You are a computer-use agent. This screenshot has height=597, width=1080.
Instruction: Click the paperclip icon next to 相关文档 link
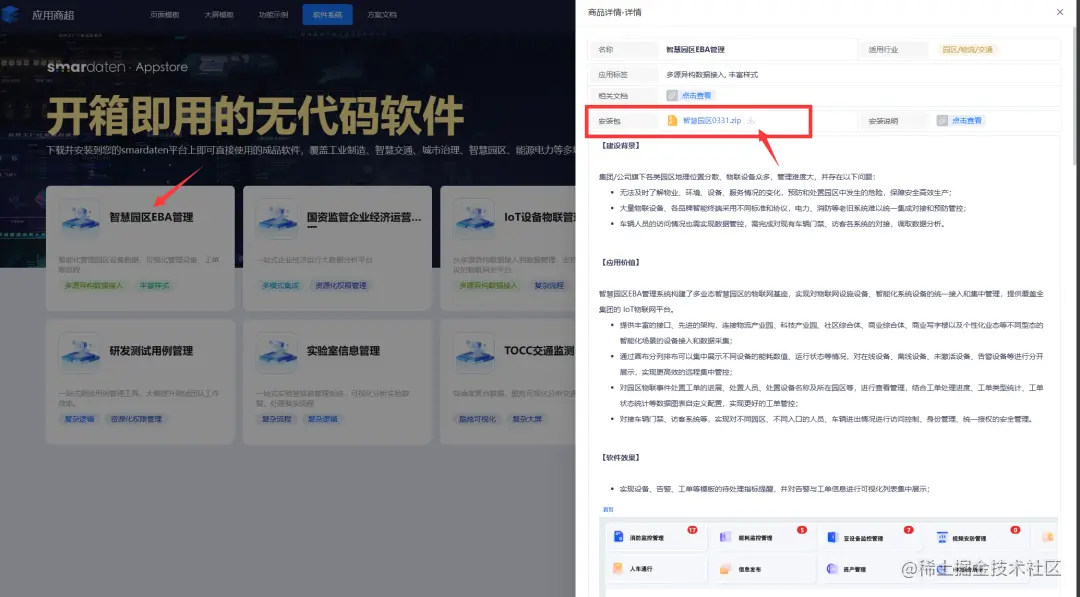click(x=670, y=92)
